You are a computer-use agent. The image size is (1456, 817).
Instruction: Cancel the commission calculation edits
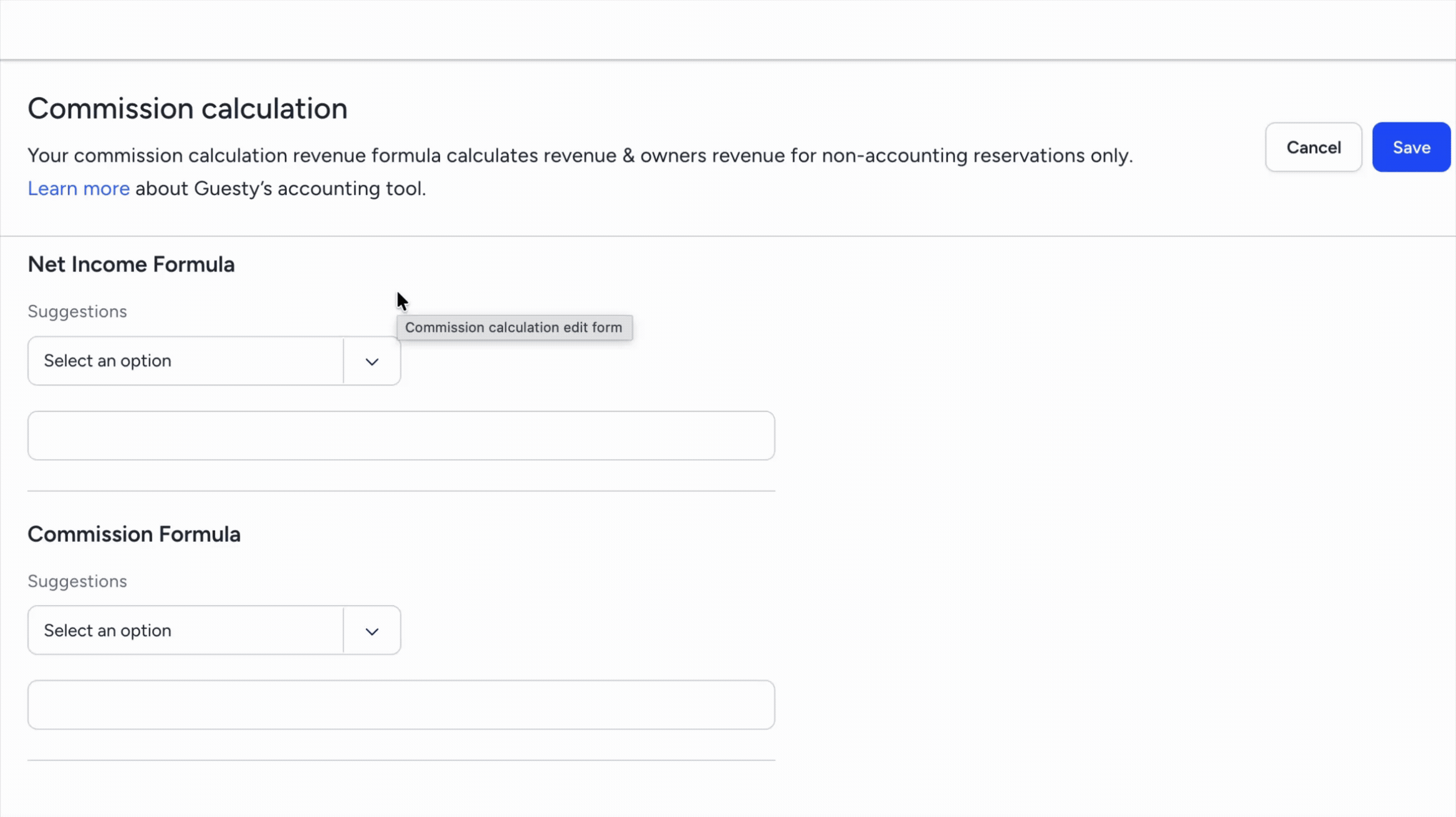click(x=1313, y=147)
